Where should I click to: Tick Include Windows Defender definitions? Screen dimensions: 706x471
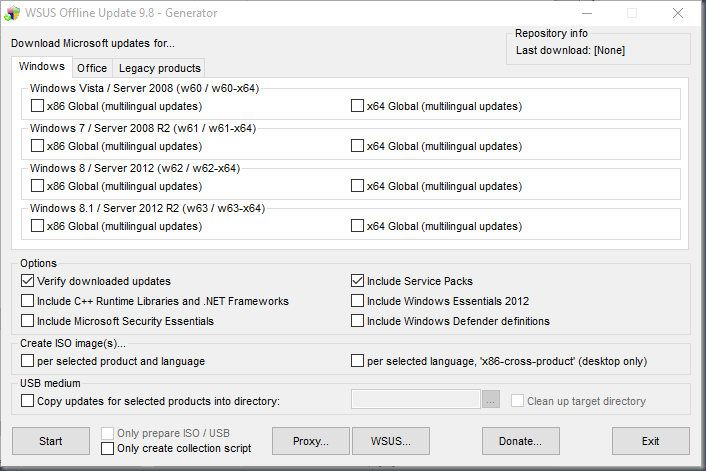pos(358,321)
